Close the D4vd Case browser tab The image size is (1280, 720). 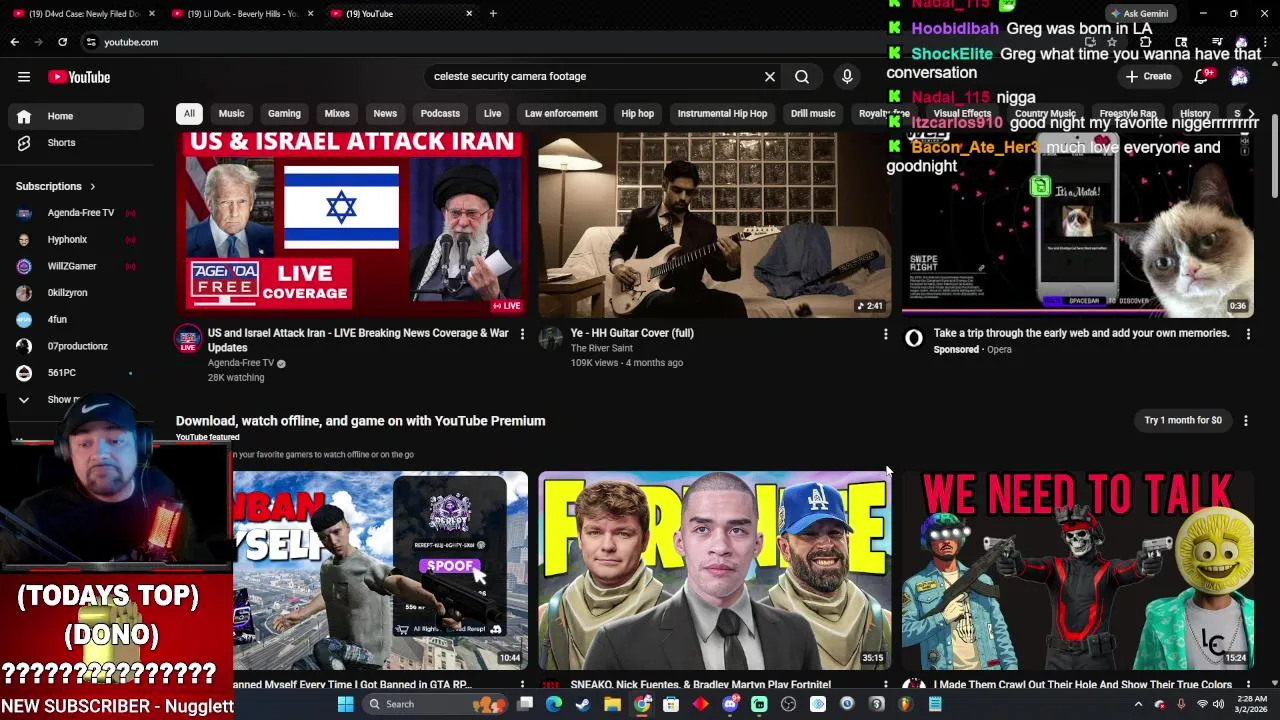152,13
